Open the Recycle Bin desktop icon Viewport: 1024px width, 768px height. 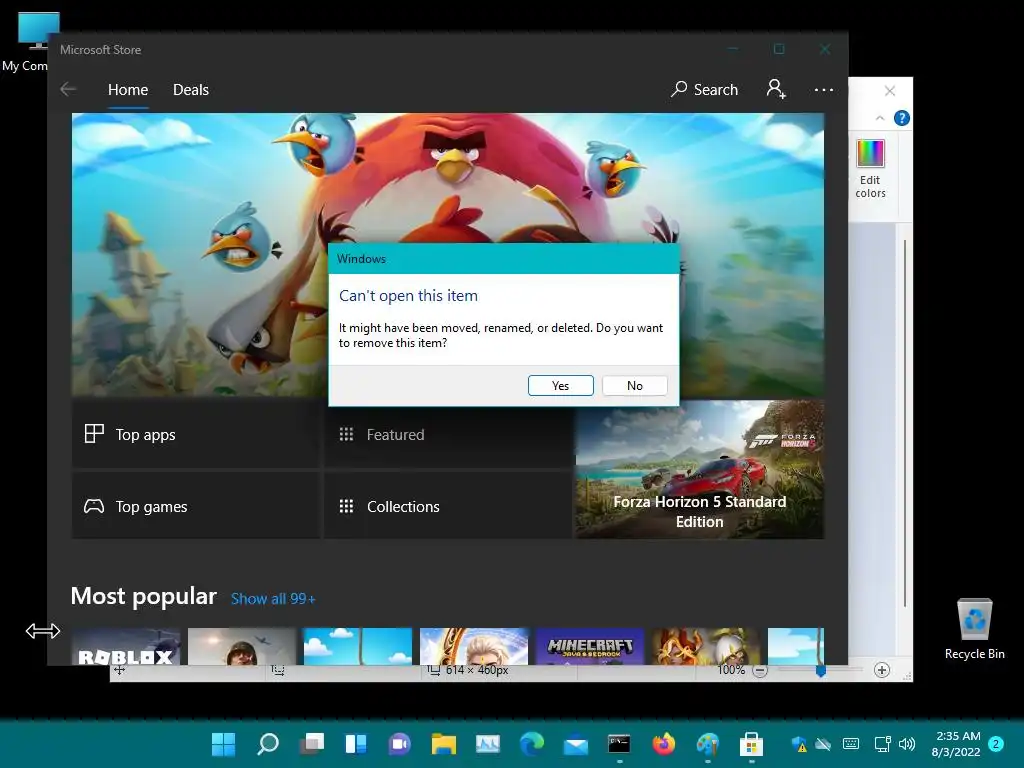coord(974,629)
